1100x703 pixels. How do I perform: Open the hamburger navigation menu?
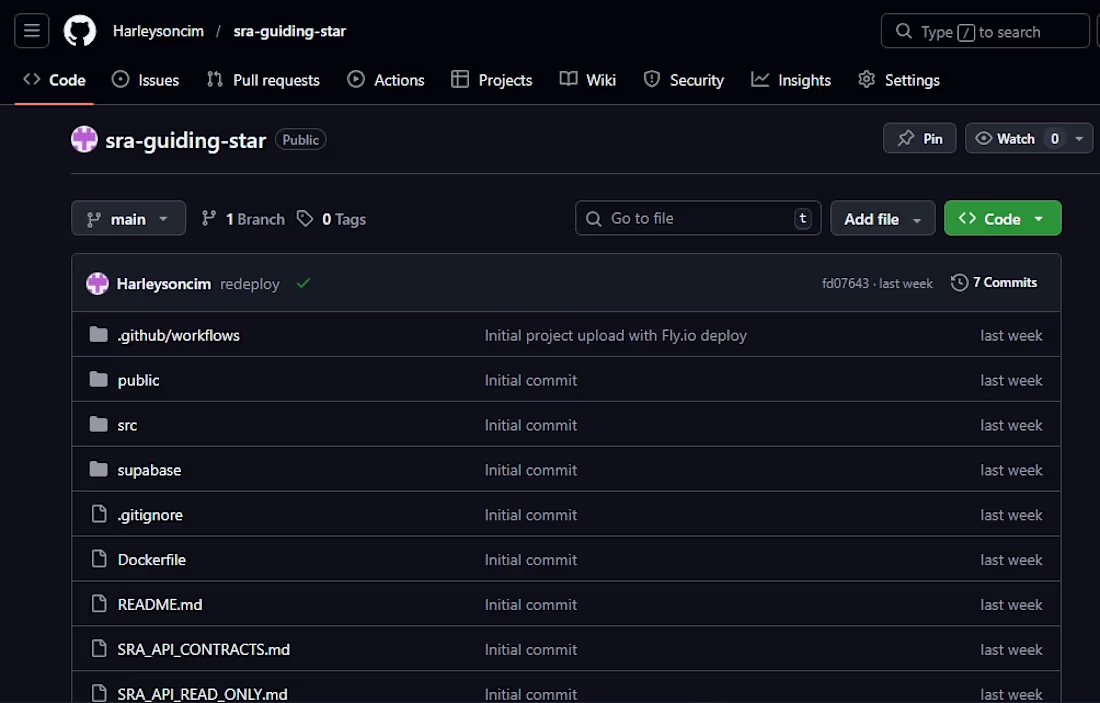pyautogui.click(x=32, y=31)
